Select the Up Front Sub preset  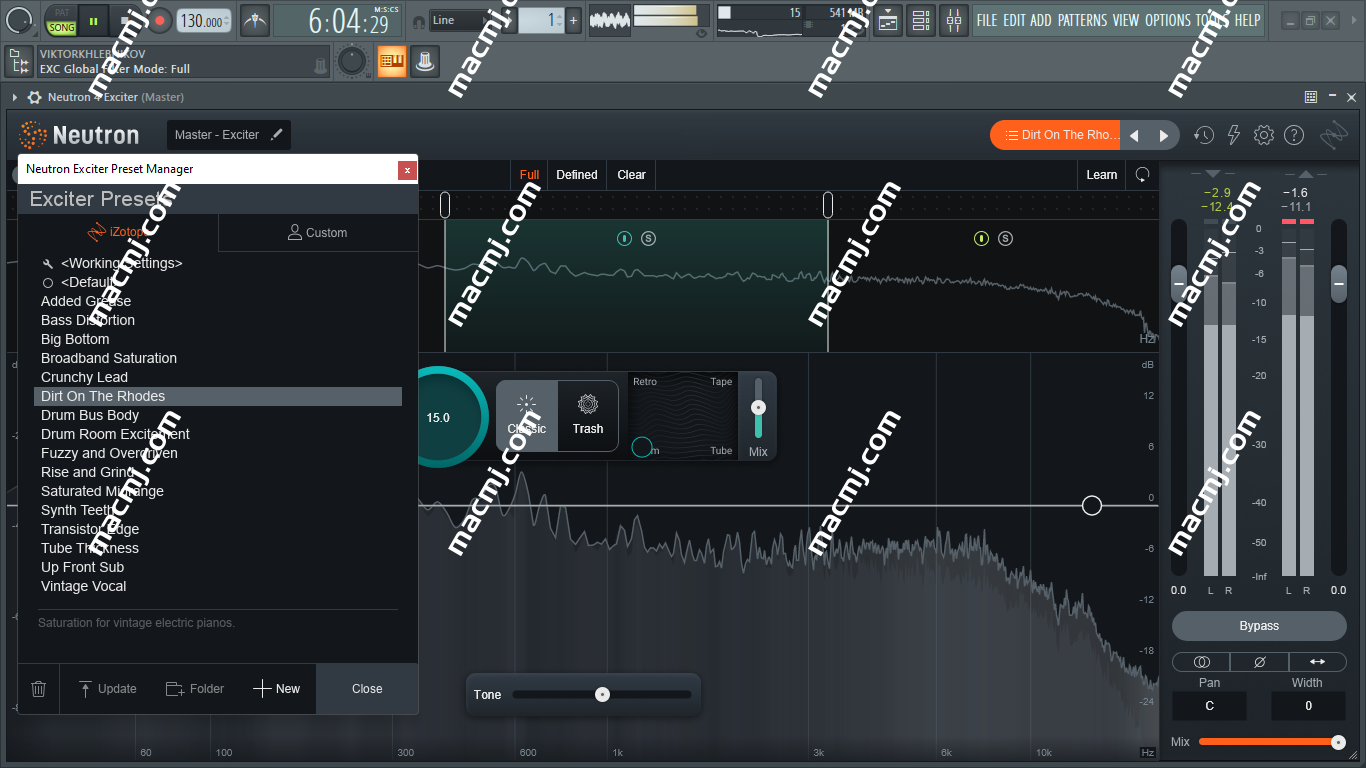83,567
